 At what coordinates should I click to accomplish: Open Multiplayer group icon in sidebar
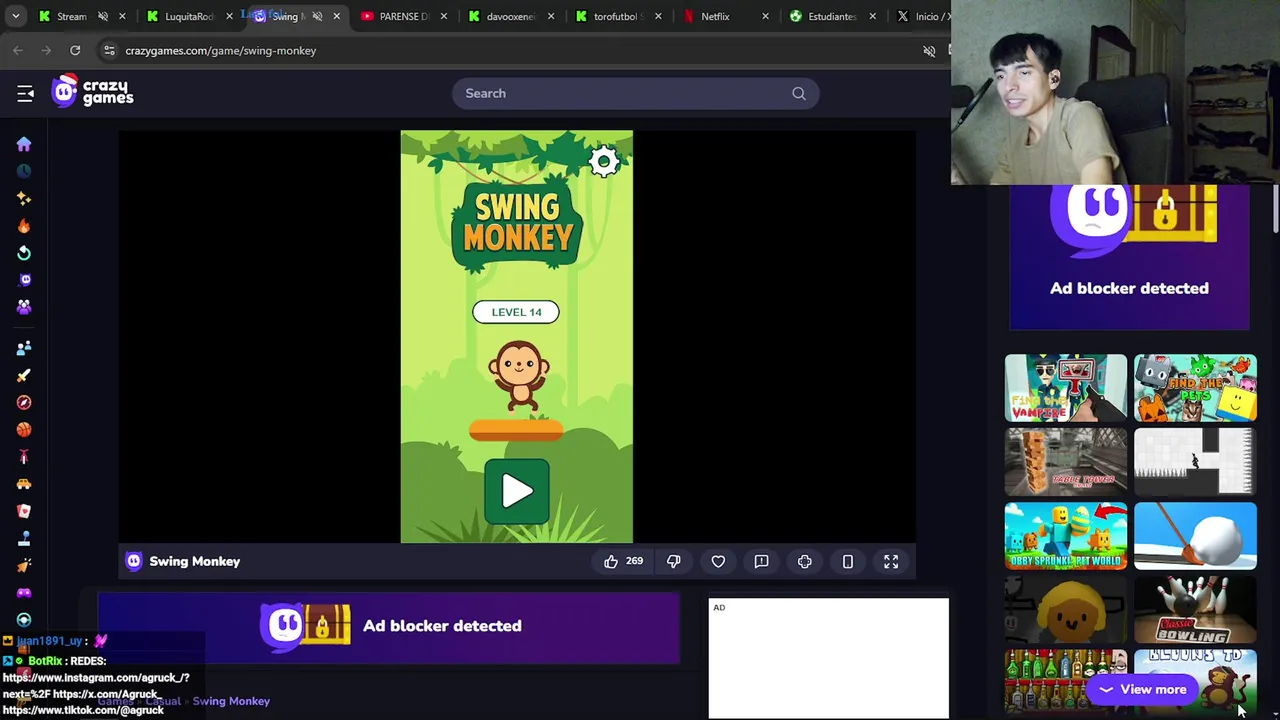(24, 307)
